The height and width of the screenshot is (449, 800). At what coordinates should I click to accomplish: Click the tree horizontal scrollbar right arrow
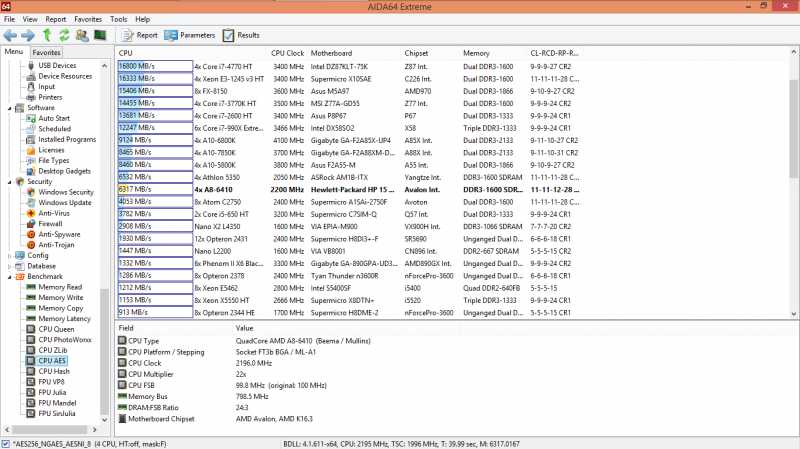pos(94,430)
